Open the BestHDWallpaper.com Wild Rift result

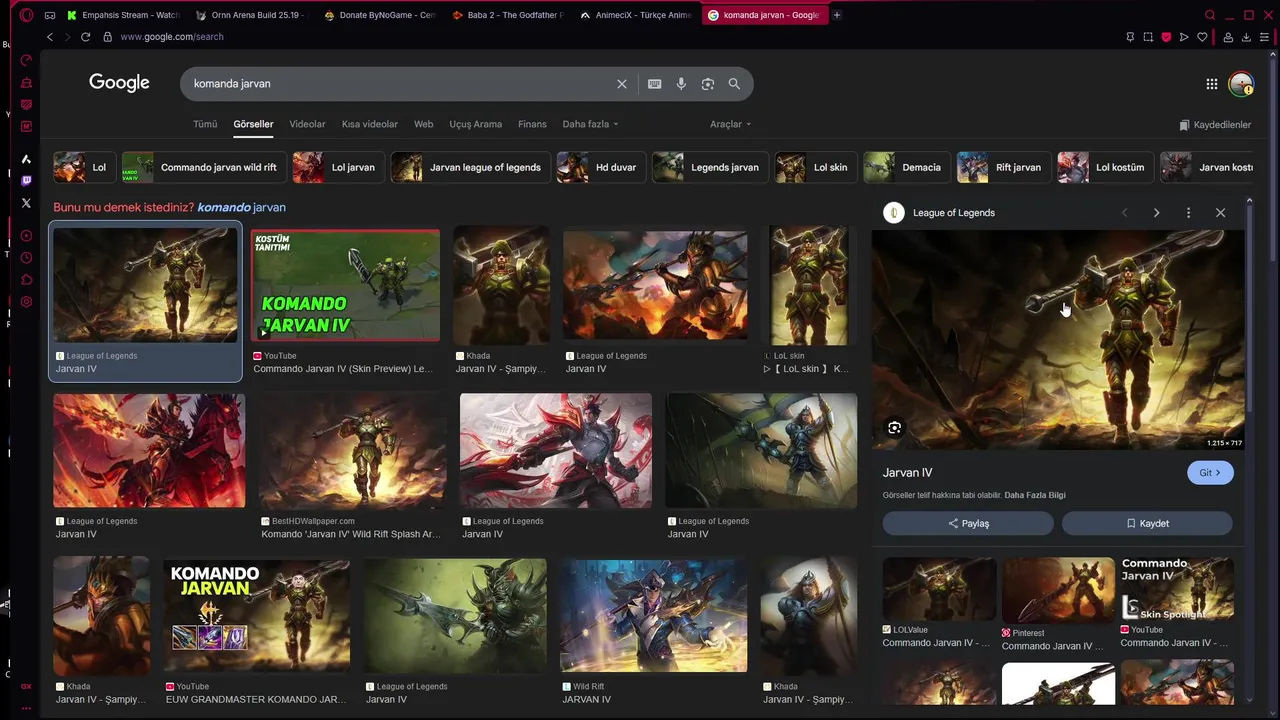(x=352, y=451)
